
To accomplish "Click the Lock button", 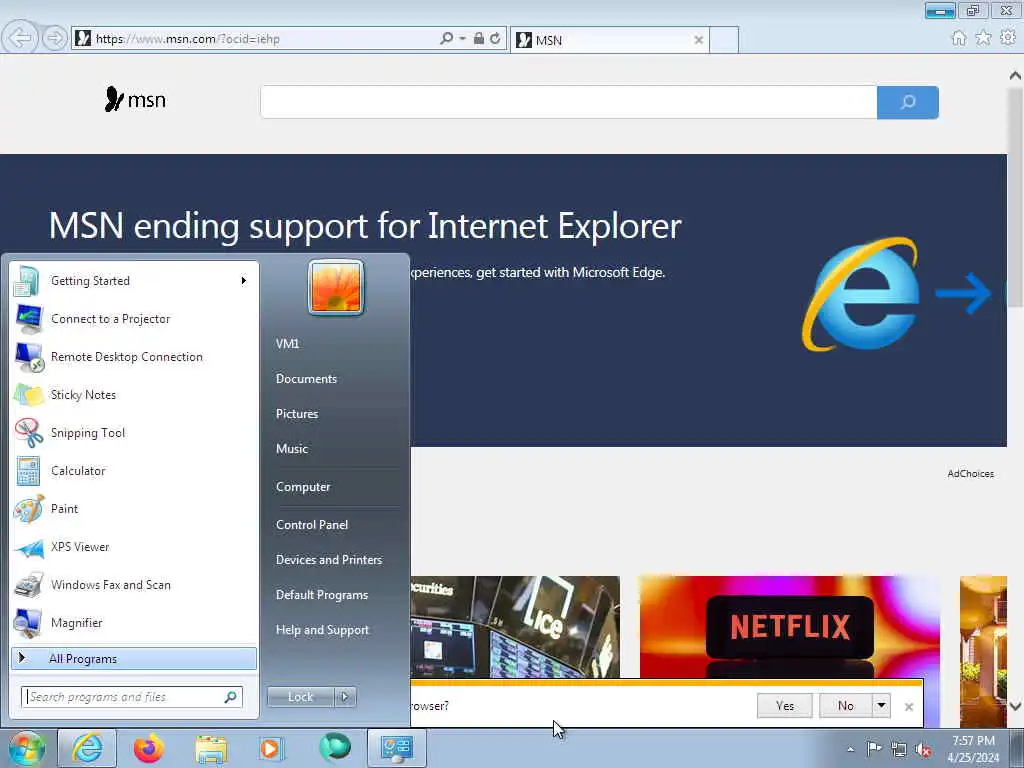I will 301,697.
